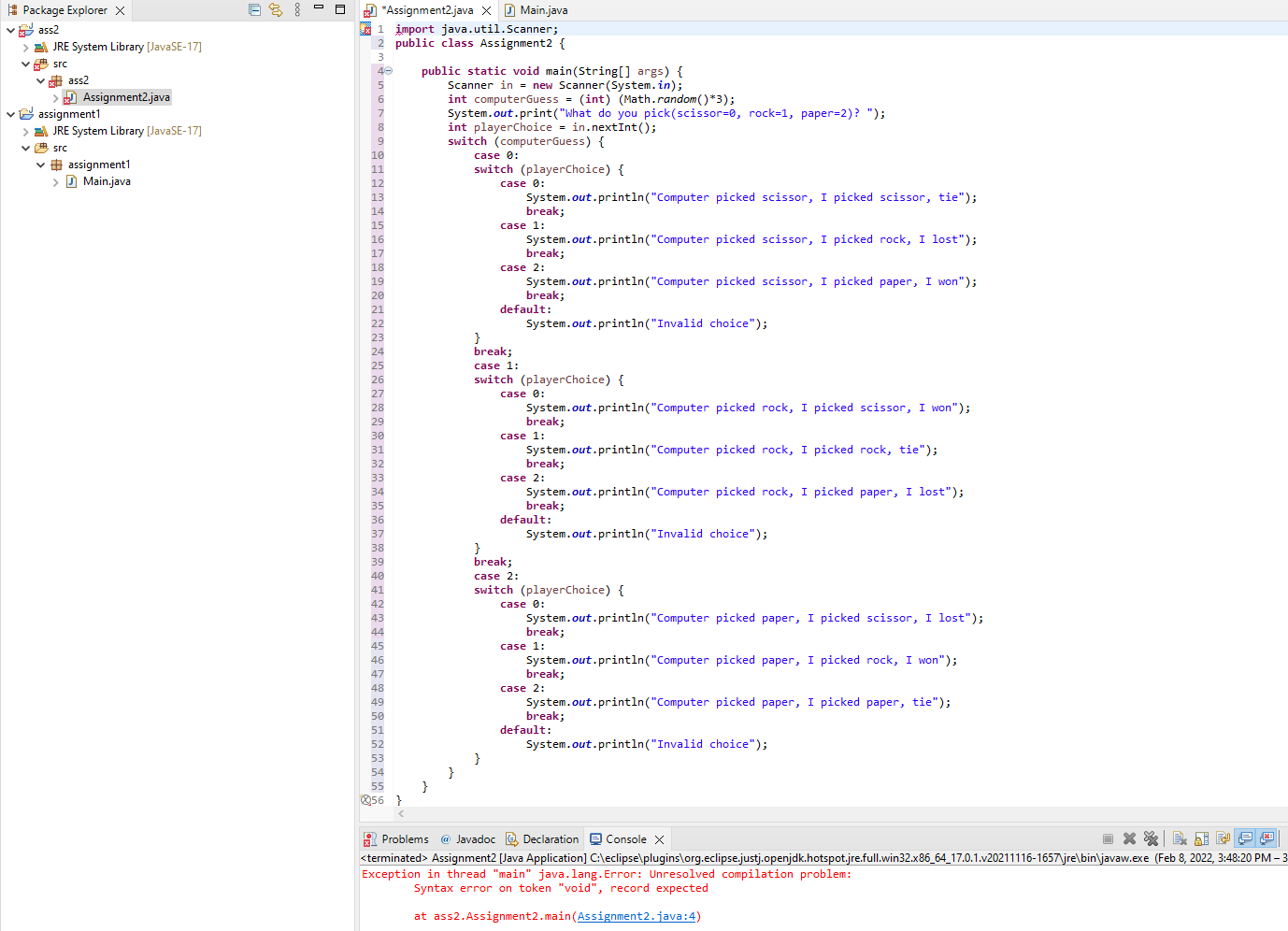Remove All Terminated Launches in Console

(1151, 838)
